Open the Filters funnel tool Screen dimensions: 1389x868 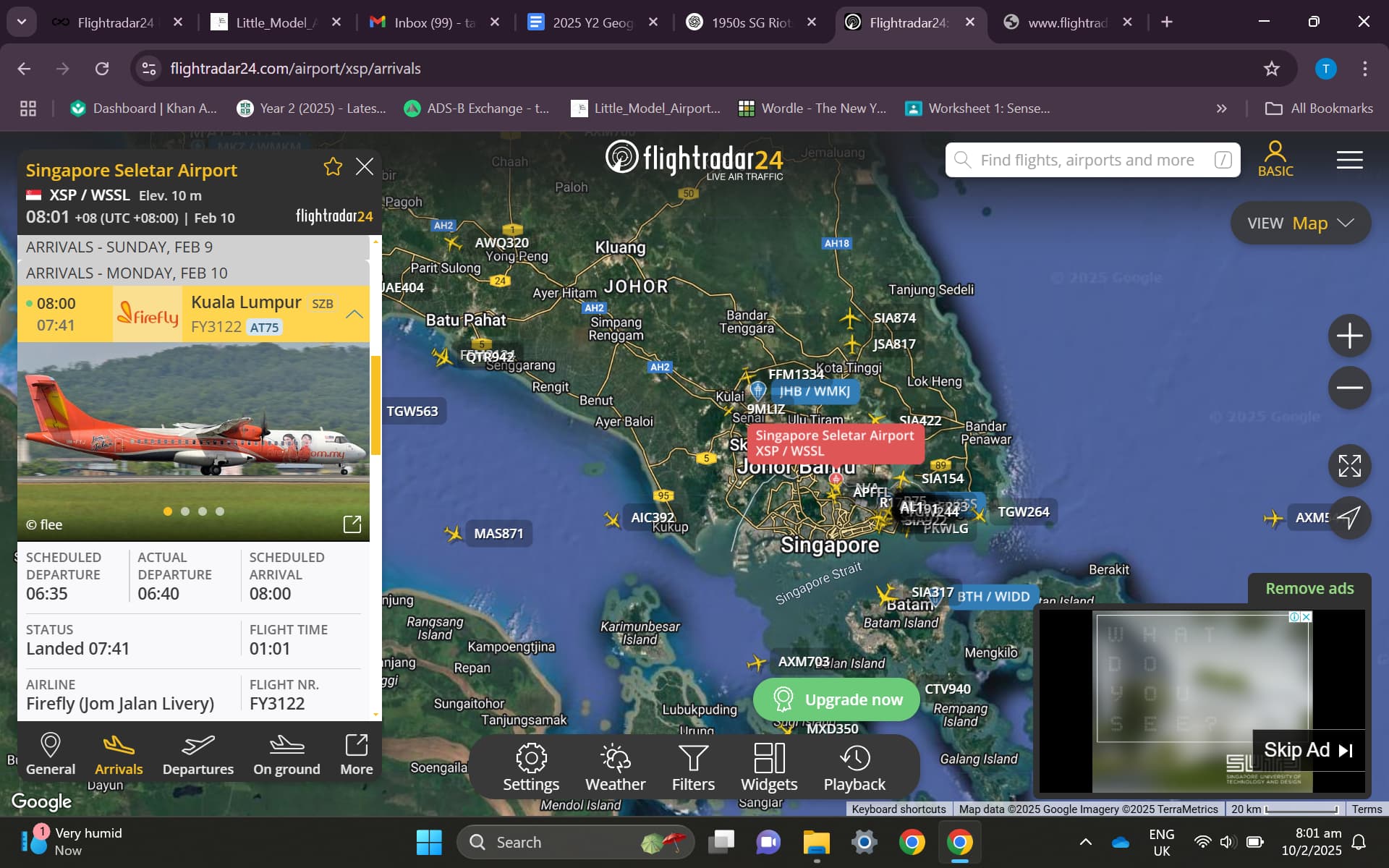point(692,767)
